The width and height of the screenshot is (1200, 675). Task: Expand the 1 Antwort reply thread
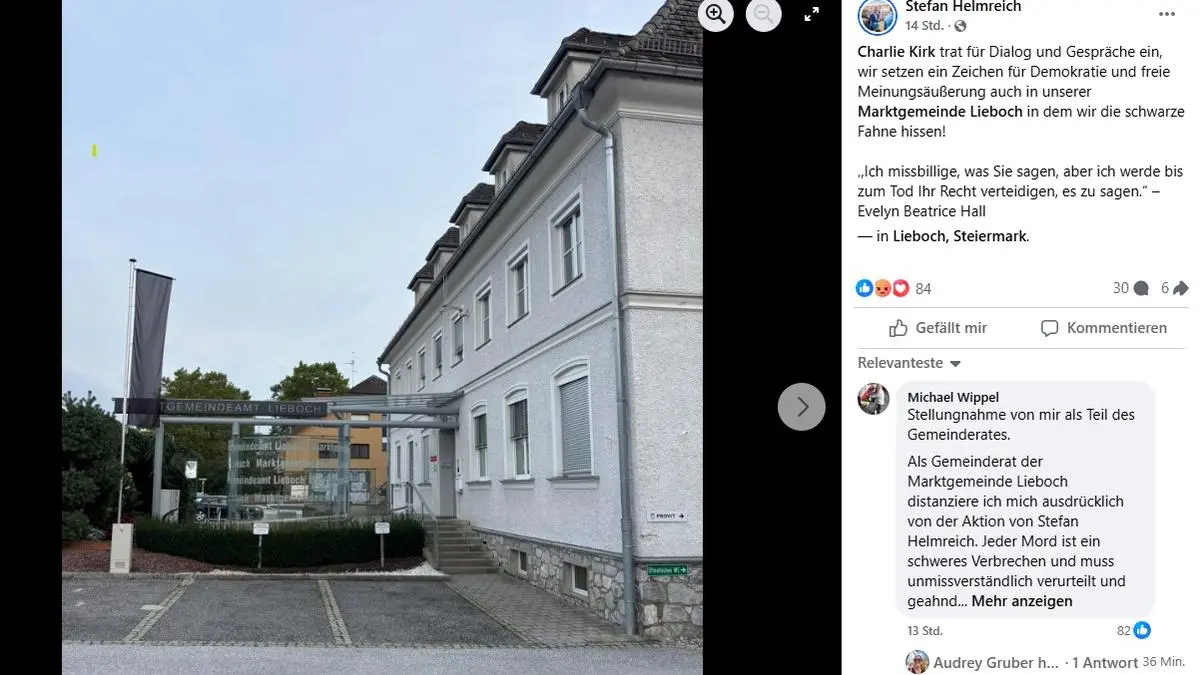pos(1104,662)
